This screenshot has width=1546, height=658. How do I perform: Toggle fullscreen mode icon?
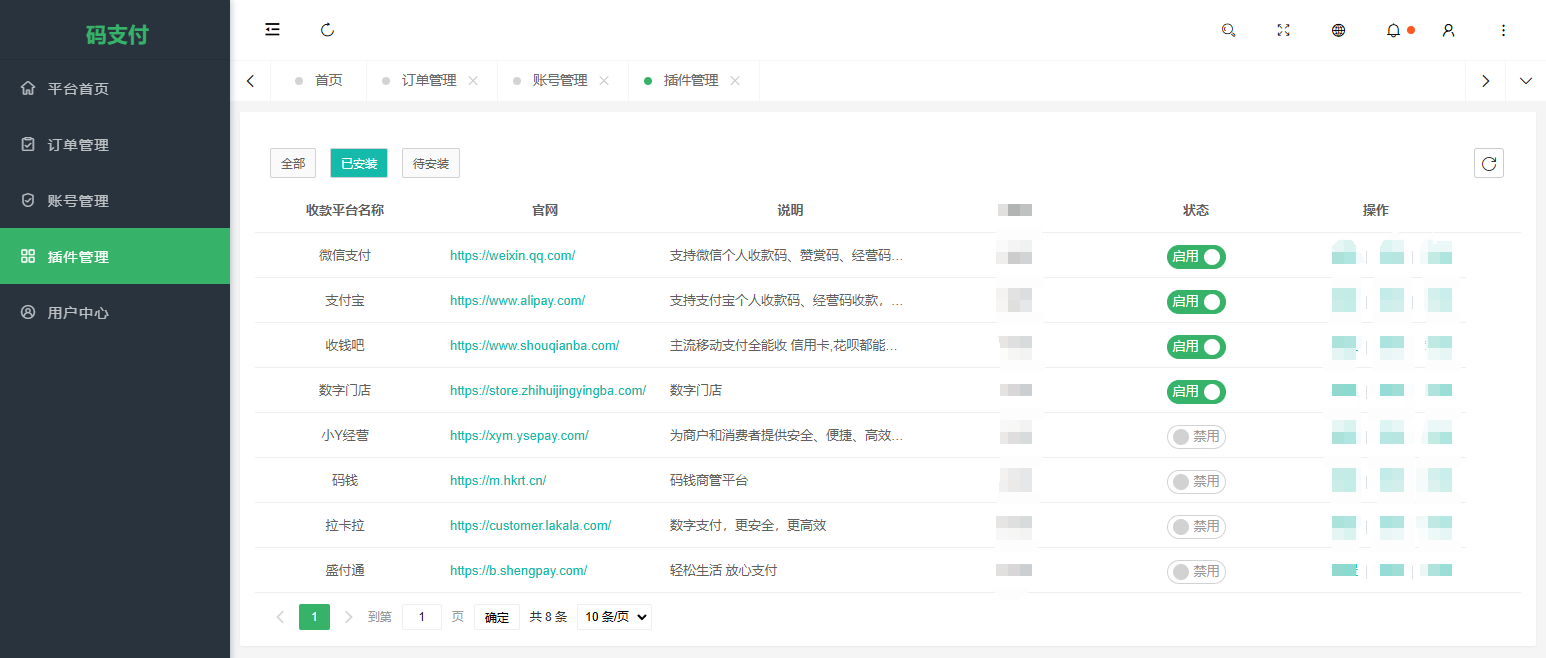1283,30
